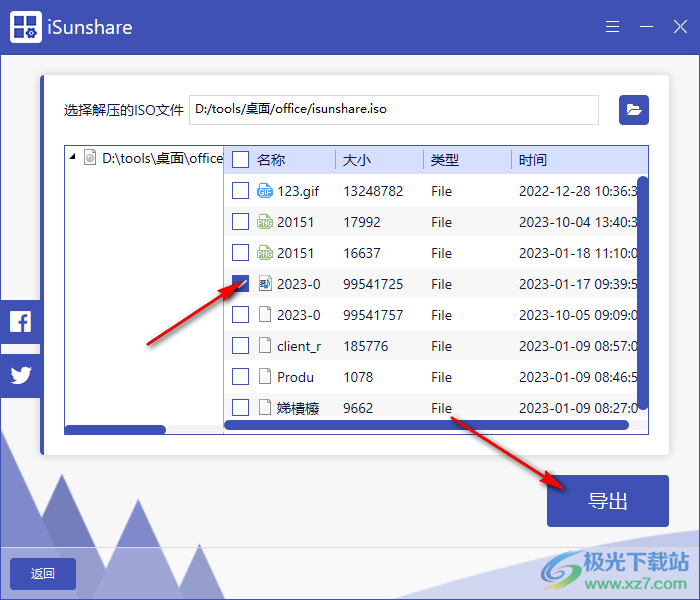The width and height of the screenshot is (700, 600).
Task: Check the 123.gif checkbox
Action: [x=240, y=191]
